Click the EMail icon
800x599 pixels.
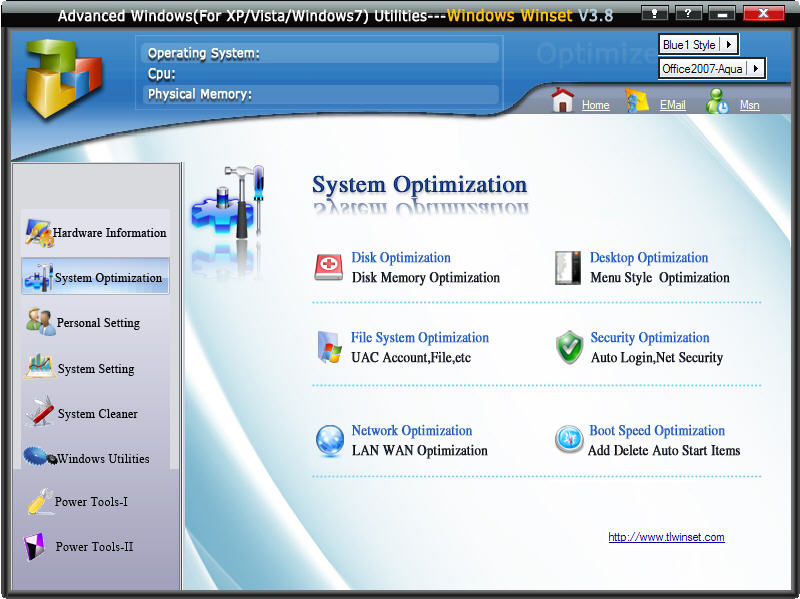pyautogui.click(x=637, y=100)
